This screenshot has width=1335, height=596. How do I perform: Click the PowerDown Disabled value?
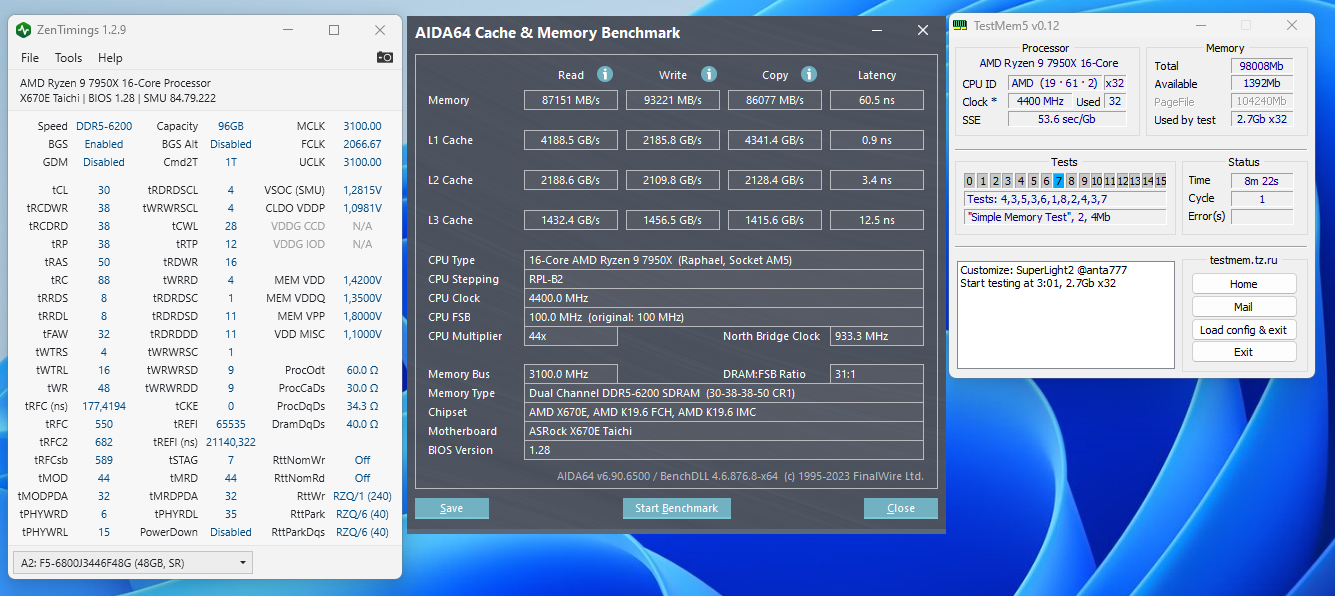pos(231,532)
